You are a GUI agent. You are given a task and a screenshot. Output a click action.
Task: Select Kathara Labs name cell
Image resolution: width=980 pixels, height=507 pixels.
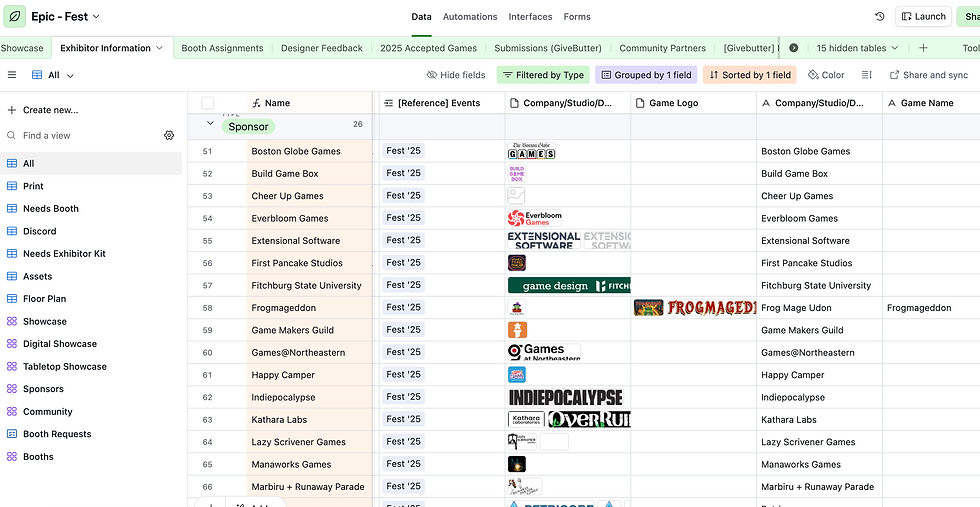(x=309, y=419)
